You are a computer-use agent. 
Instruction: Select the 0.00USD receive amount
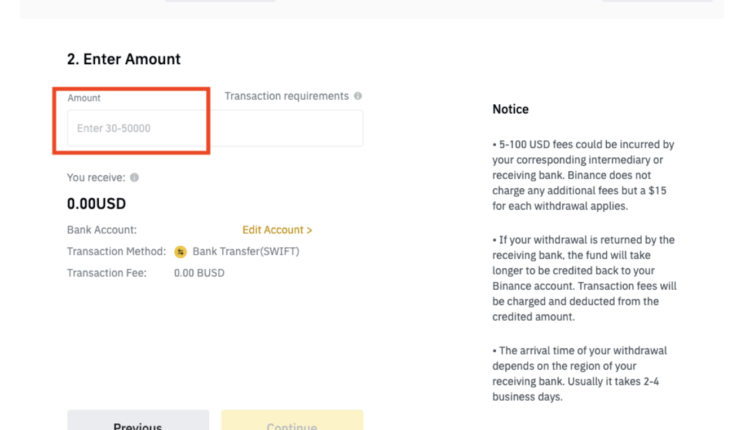(x=97, y=204)
